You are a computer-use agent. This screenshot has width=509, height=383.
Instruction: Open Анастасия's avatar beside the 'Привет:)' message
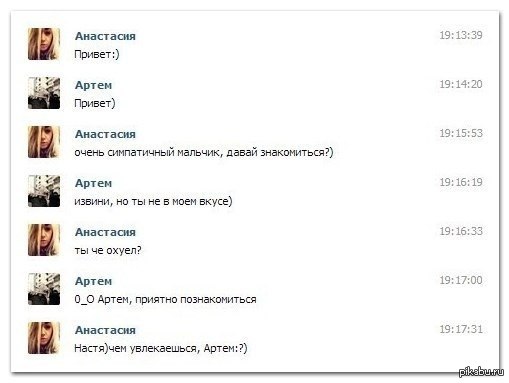point(44,44)
